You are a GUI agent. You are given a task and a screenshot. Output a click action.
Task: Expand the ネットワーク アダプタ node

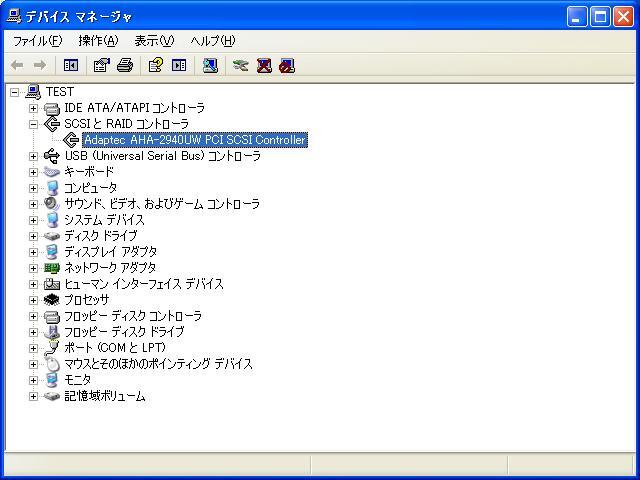(33, 268)
